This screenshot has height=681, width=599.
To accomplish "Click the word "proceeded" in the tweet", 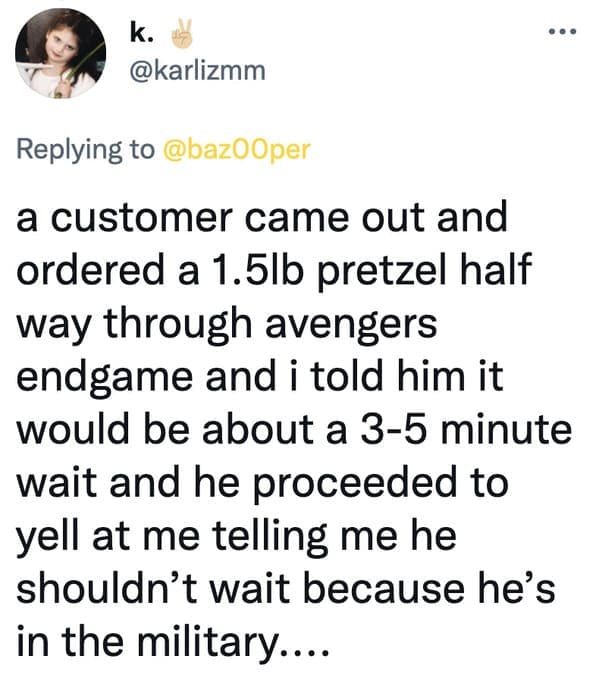I will click(x=354, y=485).
